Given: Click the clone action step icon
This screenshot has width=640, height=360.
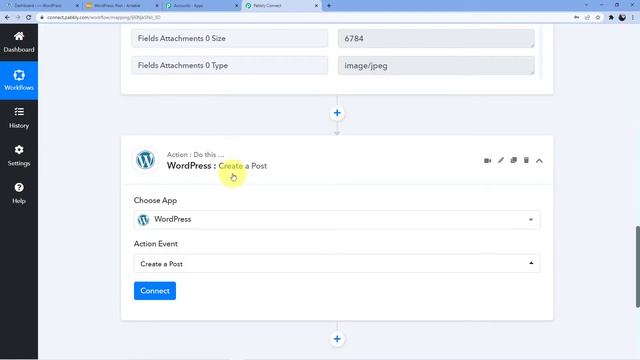Looking at the screenshot, I should [x=513, y=160].
